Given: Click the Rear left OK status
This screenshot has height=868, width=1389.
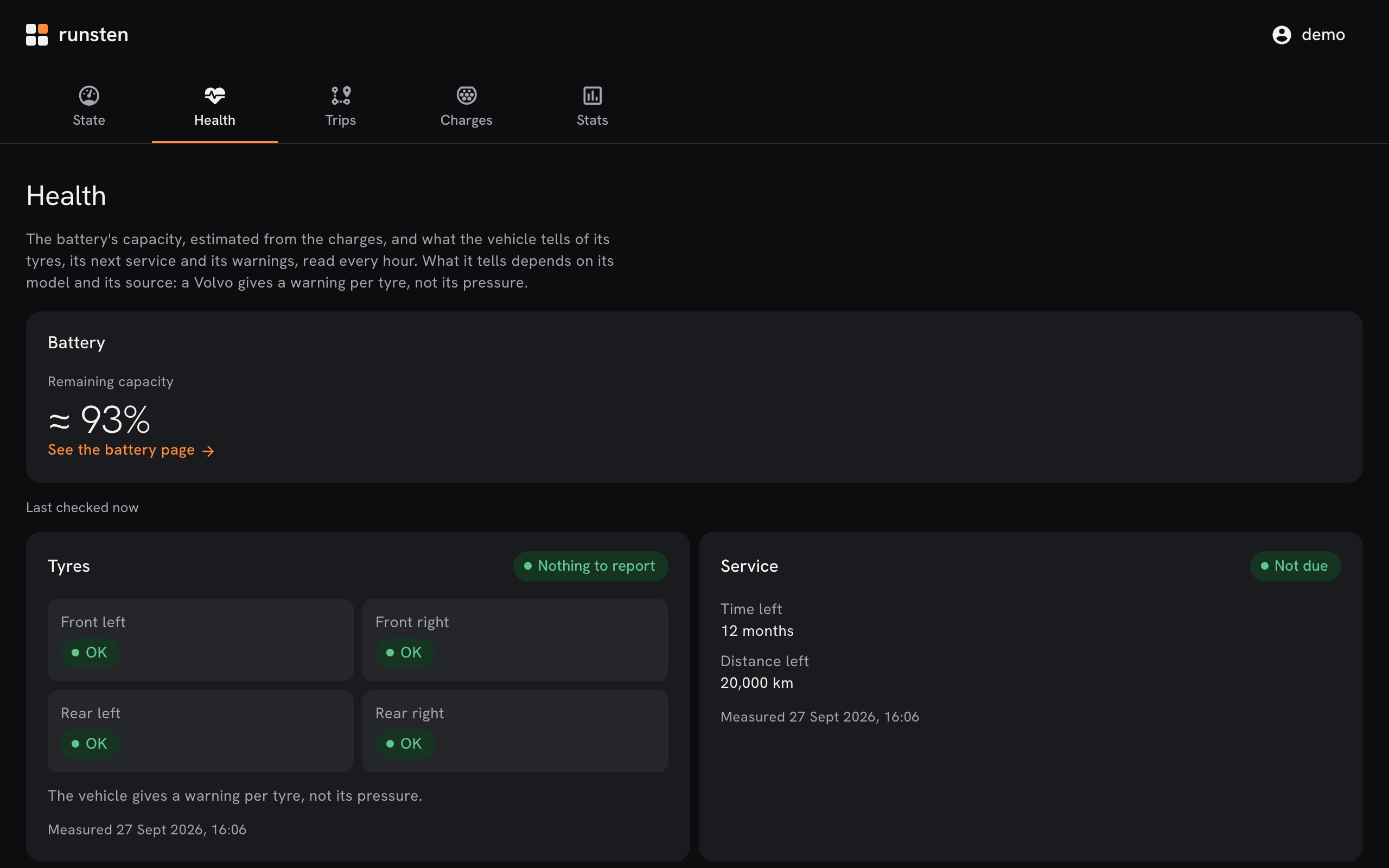Looking at the screenshot, I should tap(90, 744).
